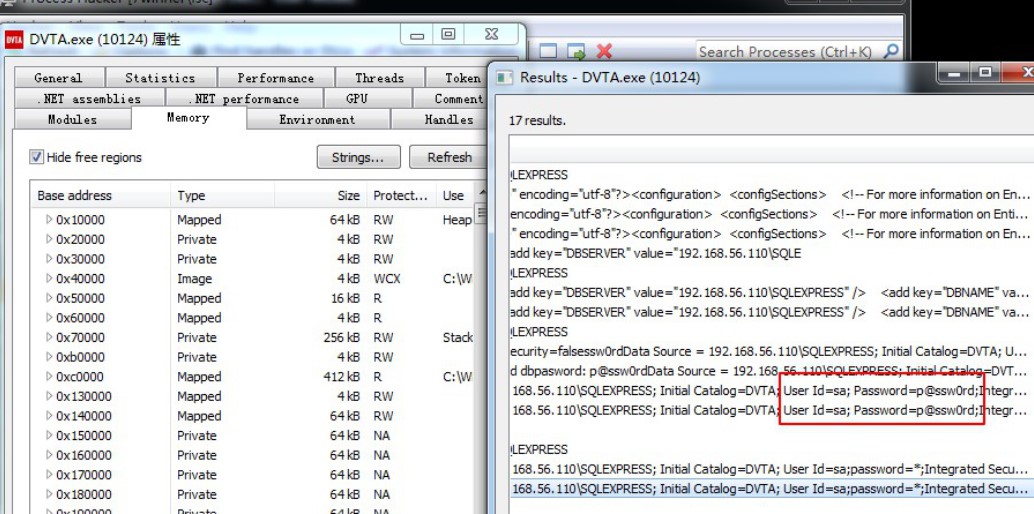Open the General tab

(x=59, y=78)
